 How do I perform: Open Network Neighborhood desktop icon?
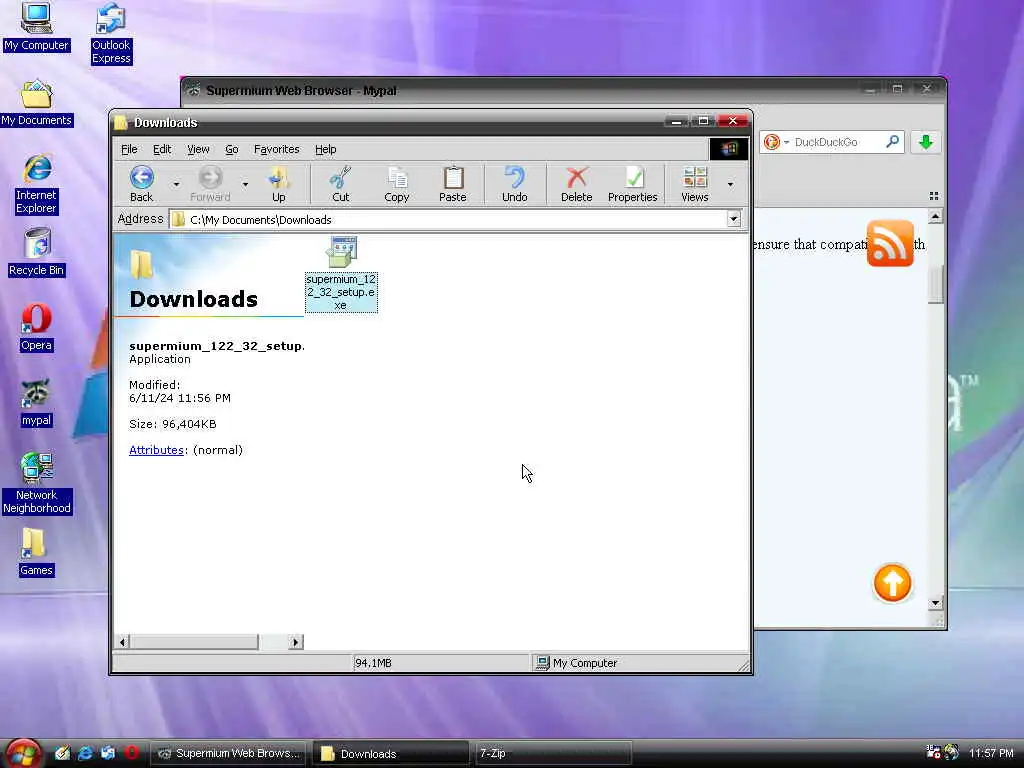coord(37,483)
